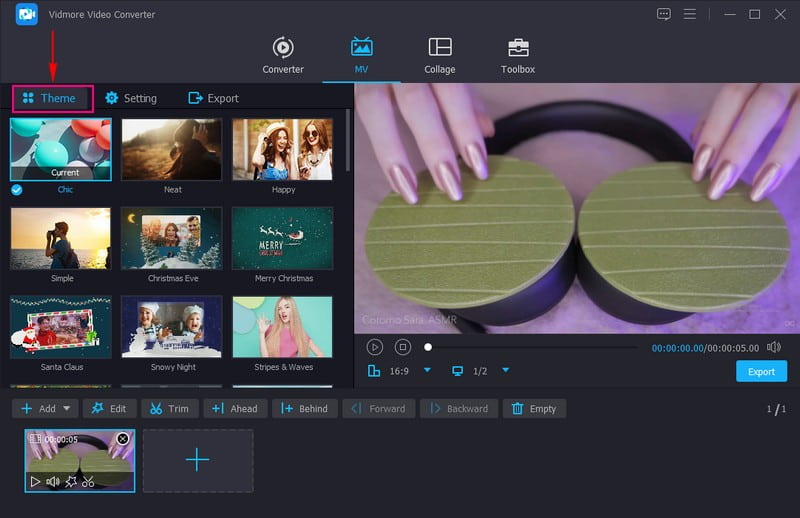
Task: Click the Trim button
Action: pos(169,408)
